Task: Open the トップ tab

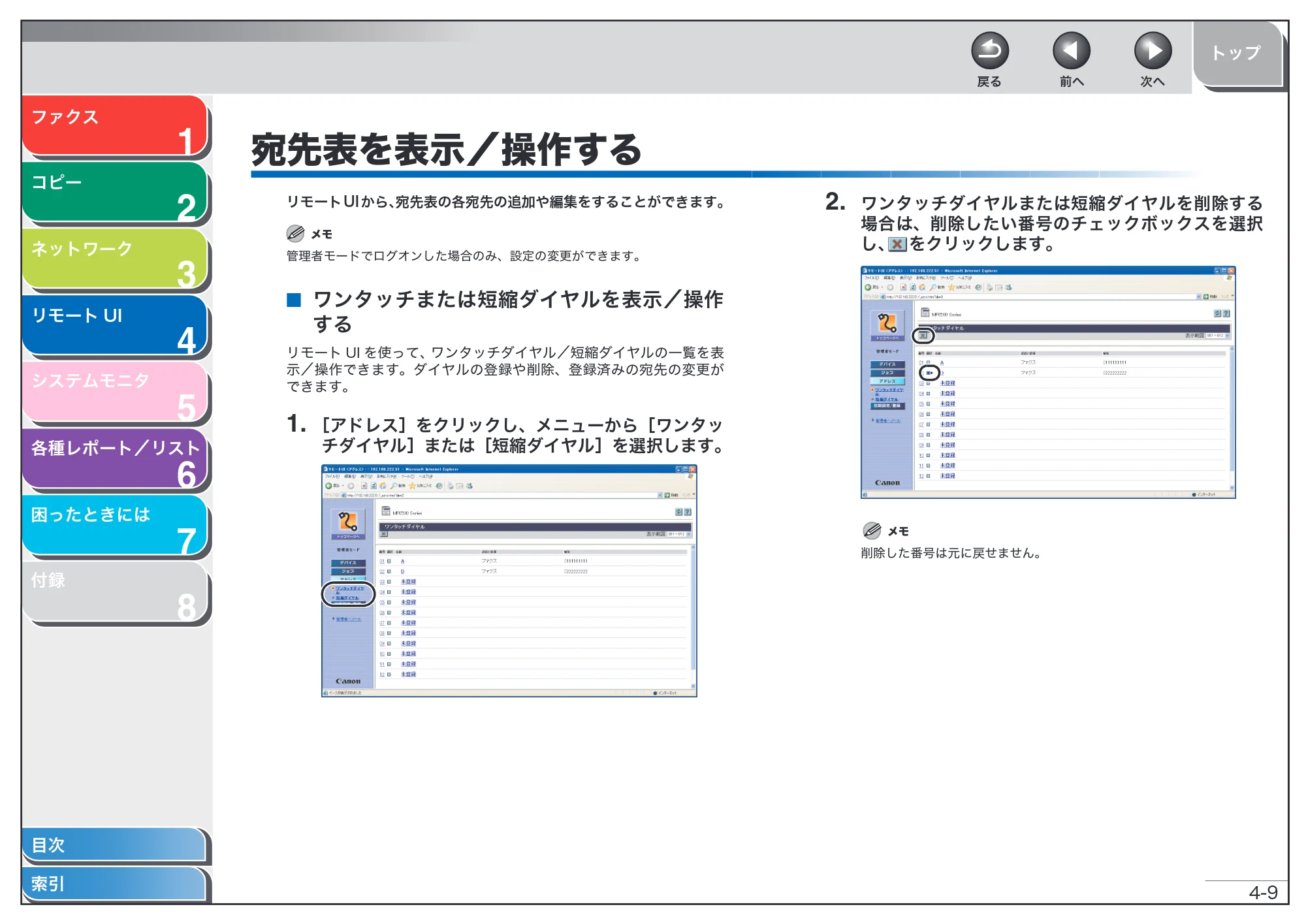Action: click(x=1237, y=54)
